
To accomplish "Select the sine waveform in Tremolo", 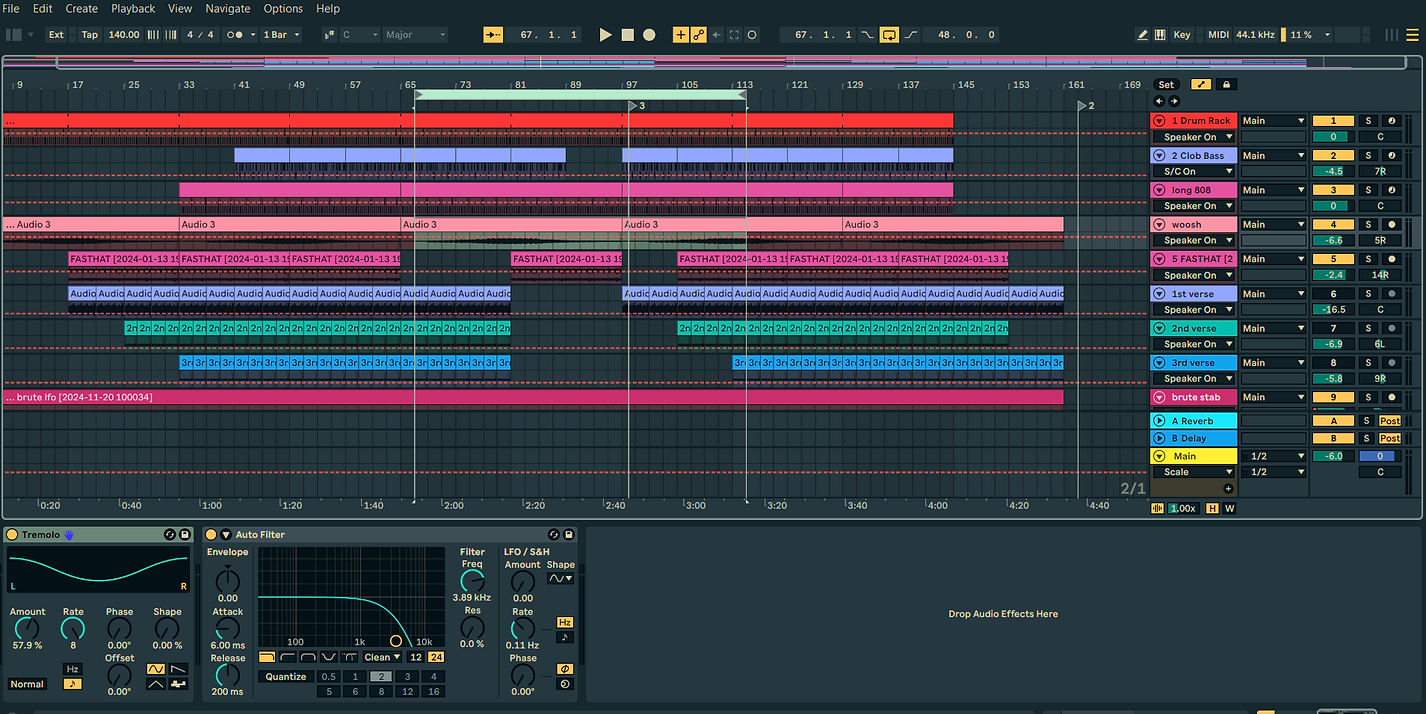I will coord(156,669).
